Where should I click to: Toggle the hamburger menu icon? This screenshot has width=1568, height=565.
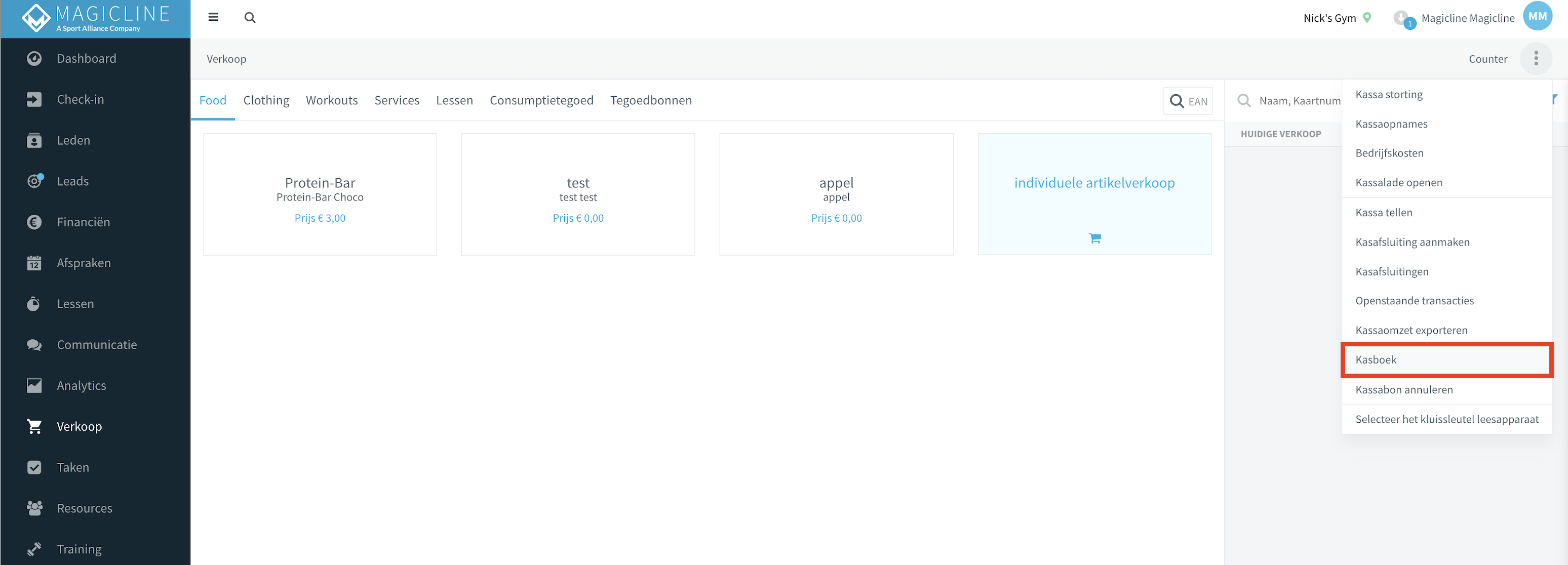pos(213,17)
